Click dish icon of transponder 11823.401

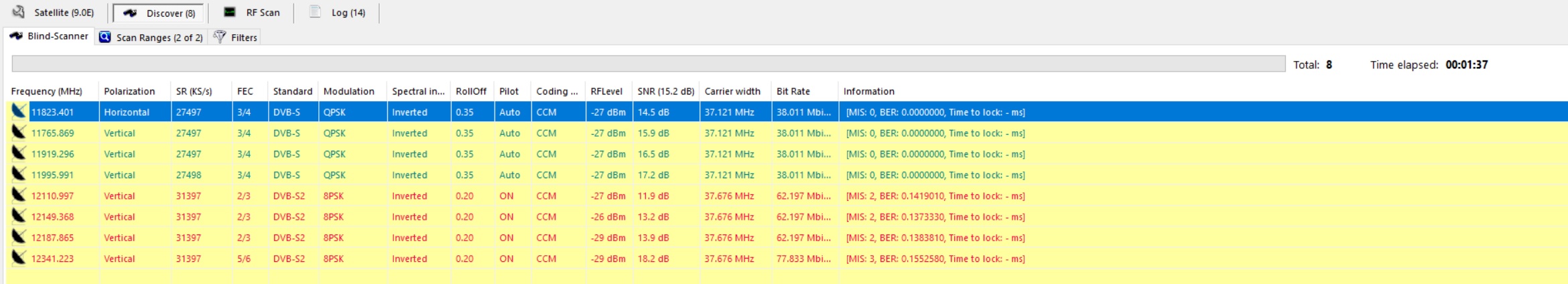[19, 111]
